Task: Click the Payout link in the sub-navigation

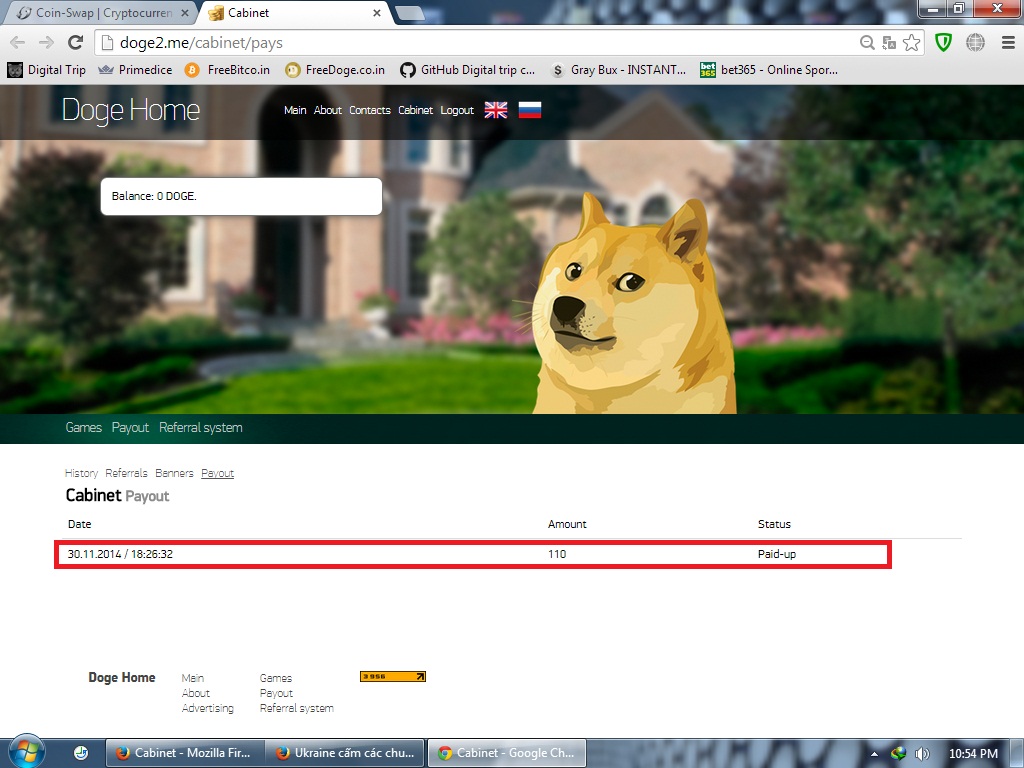Action: coord(217,473)
